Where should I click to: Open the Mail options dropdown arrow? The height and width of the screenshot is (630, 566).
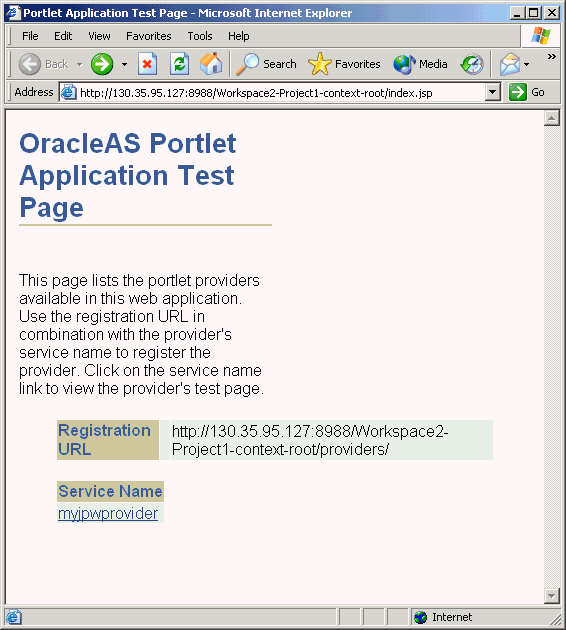click(526, 64)
